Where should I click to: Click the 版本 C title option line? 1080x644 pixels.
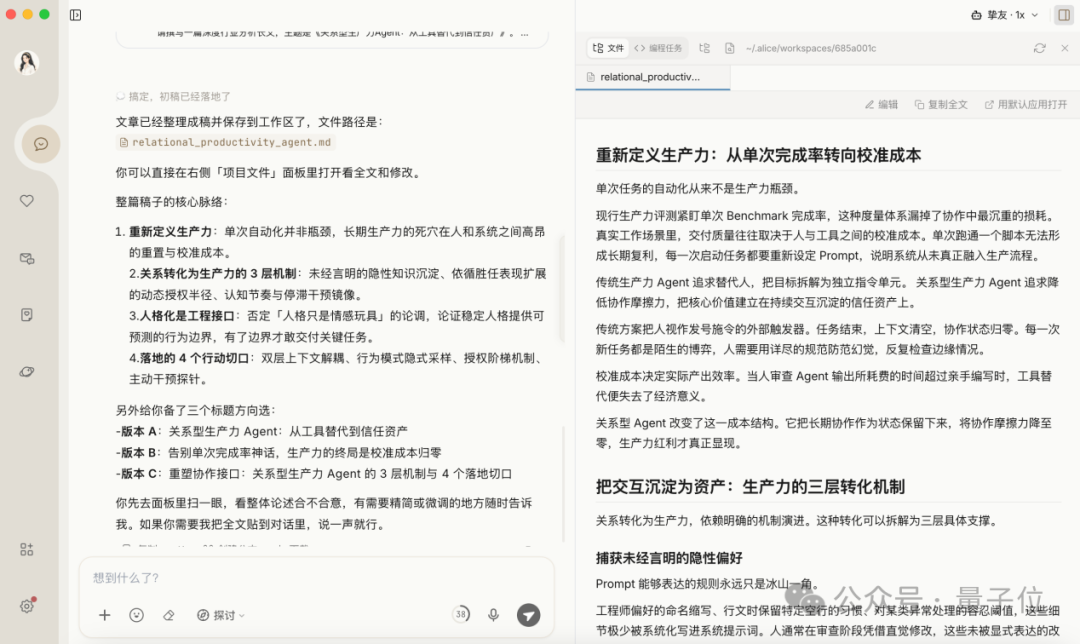tap(313, 474)
